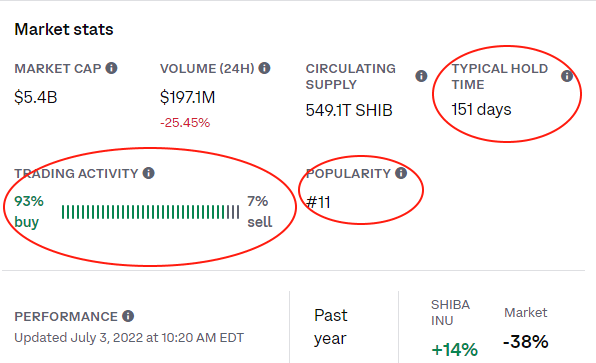Click the Circulating Supply info icon
This screenshot has width=596, height=363.
click(421, 76)
